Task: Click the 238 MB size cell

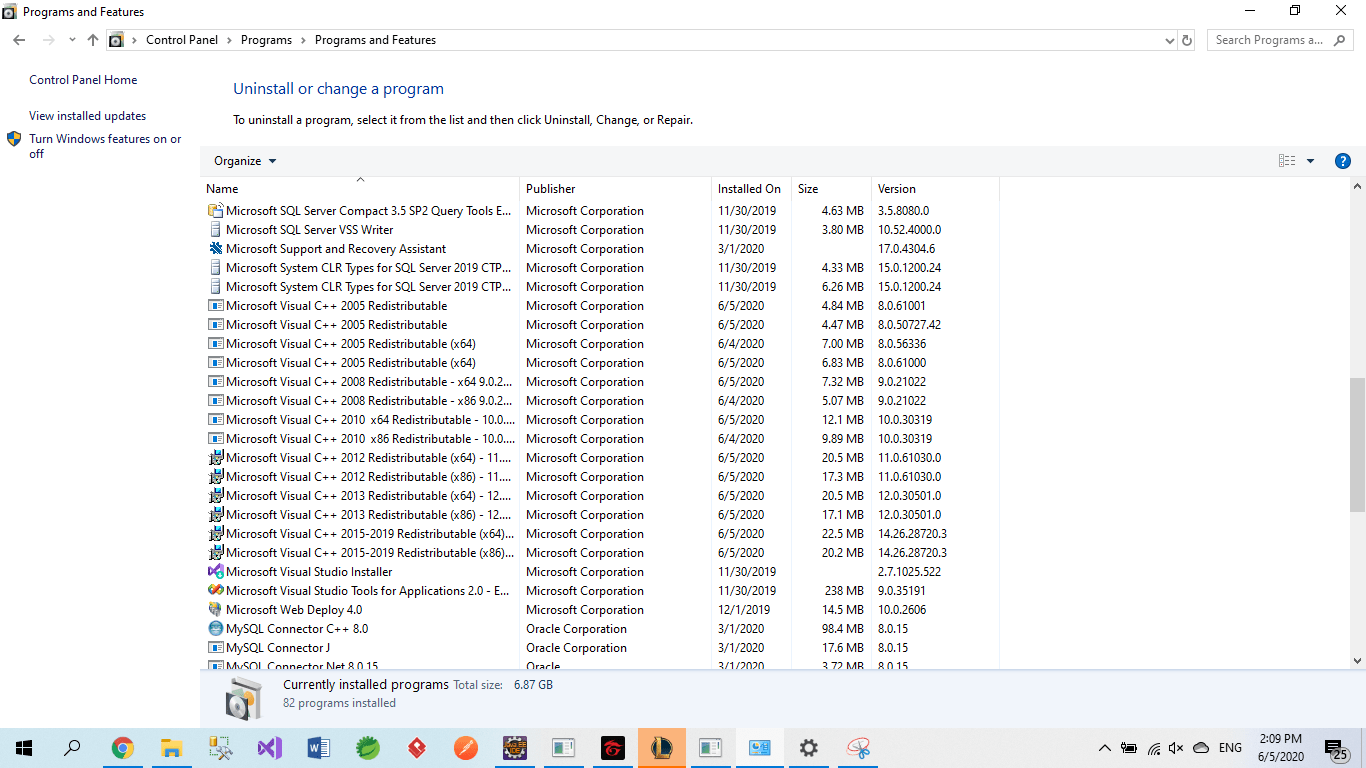Action: [x=844, y=591]
